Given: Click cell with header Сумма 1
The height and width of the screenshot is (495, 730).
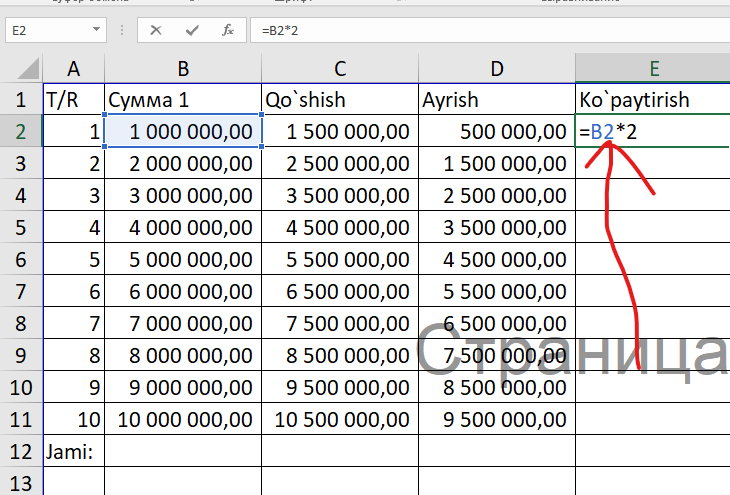Looking at the screenshot, I should point(183,100).
